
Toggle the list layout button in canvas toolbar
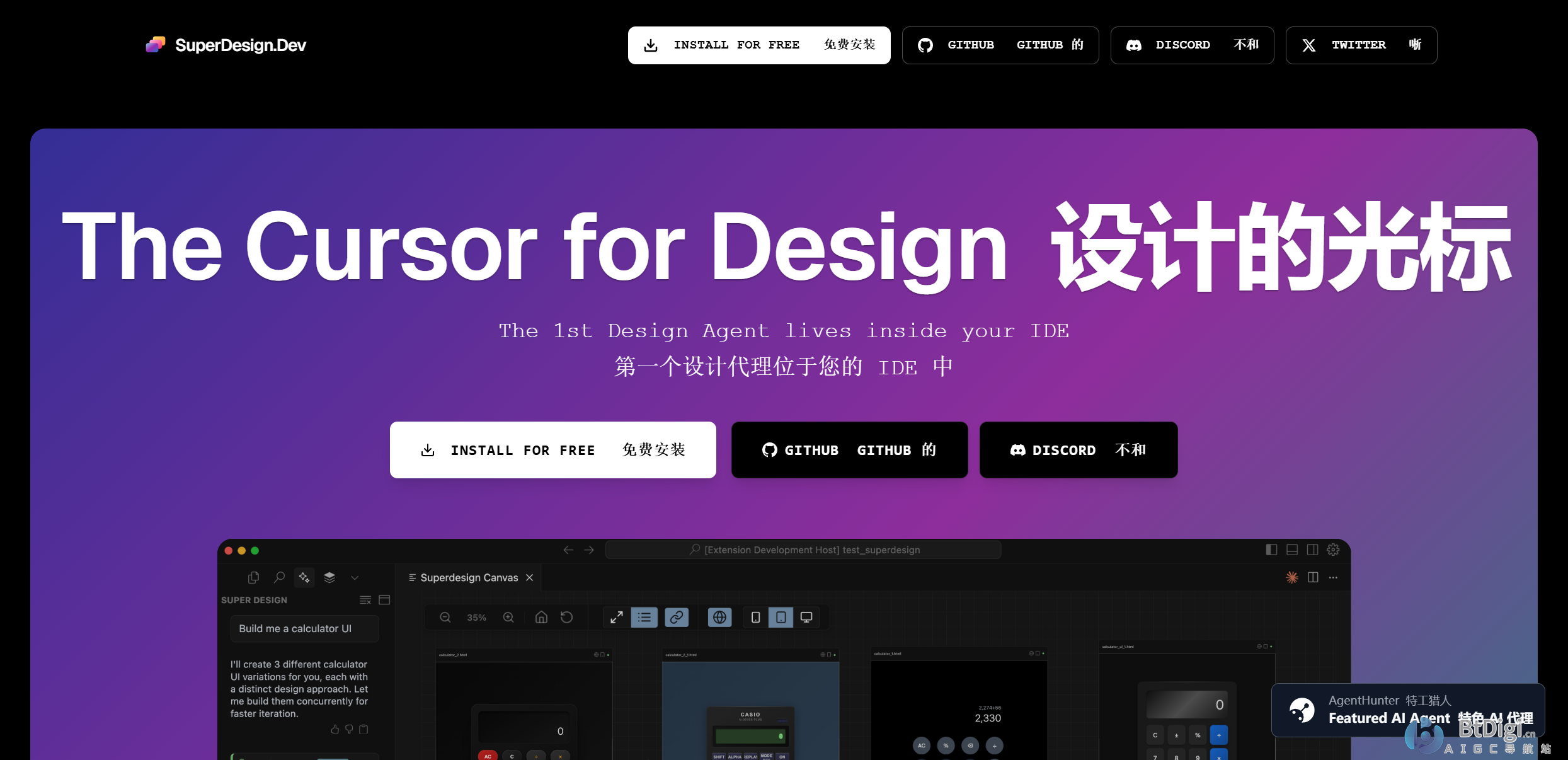pyautogui.click(x=644, y=618)
